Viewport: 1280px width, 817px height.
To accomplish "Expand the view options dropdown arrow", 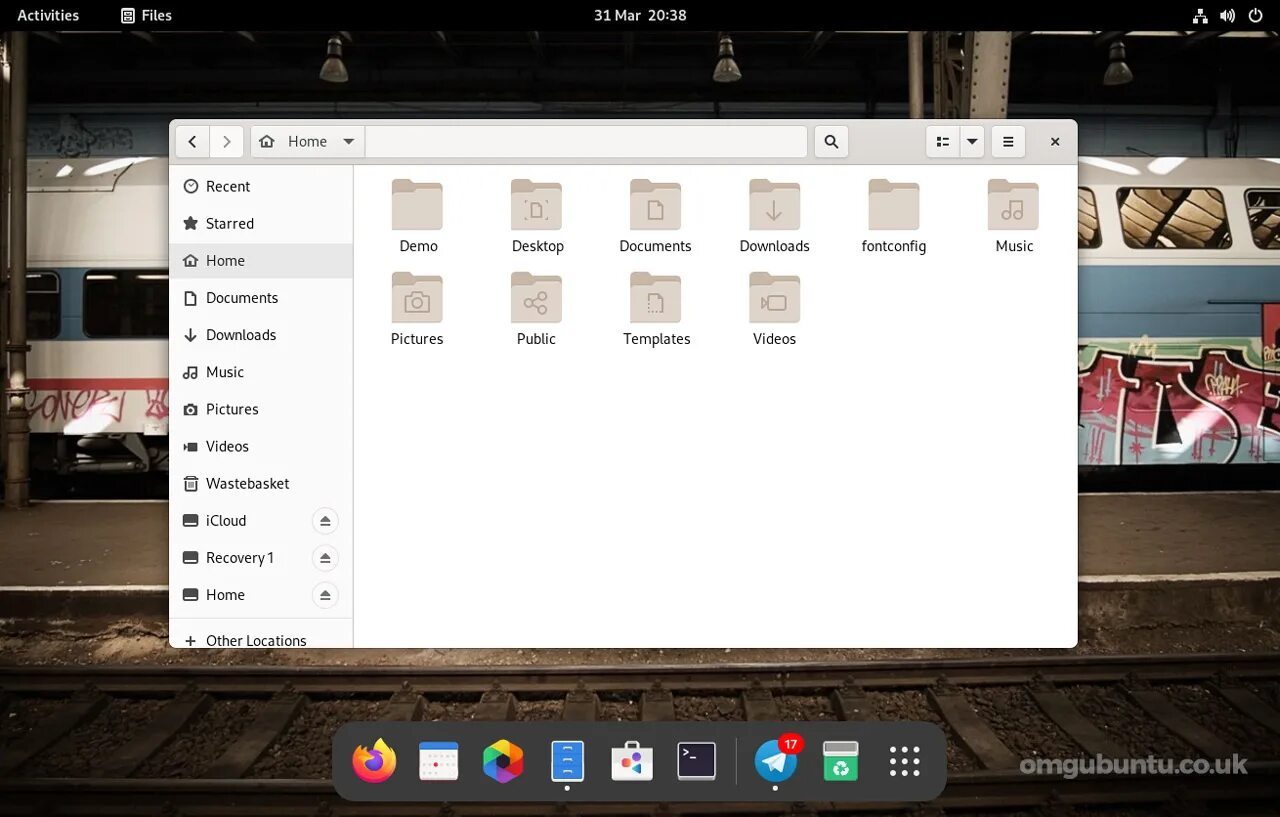I will [x=972, y=142].
